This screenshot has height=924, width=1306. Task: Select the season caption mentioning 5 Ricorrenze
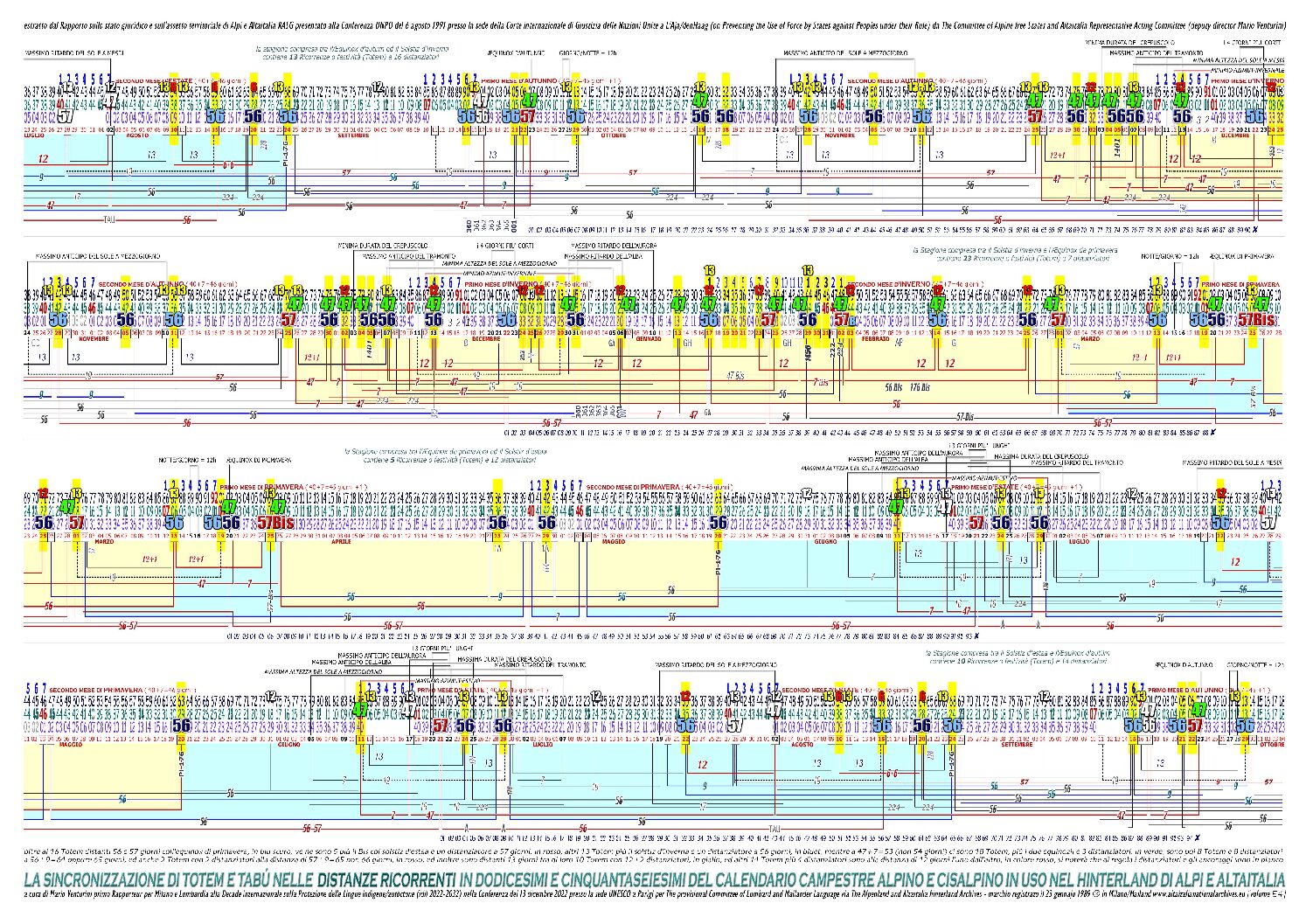[x=446, y=455]
